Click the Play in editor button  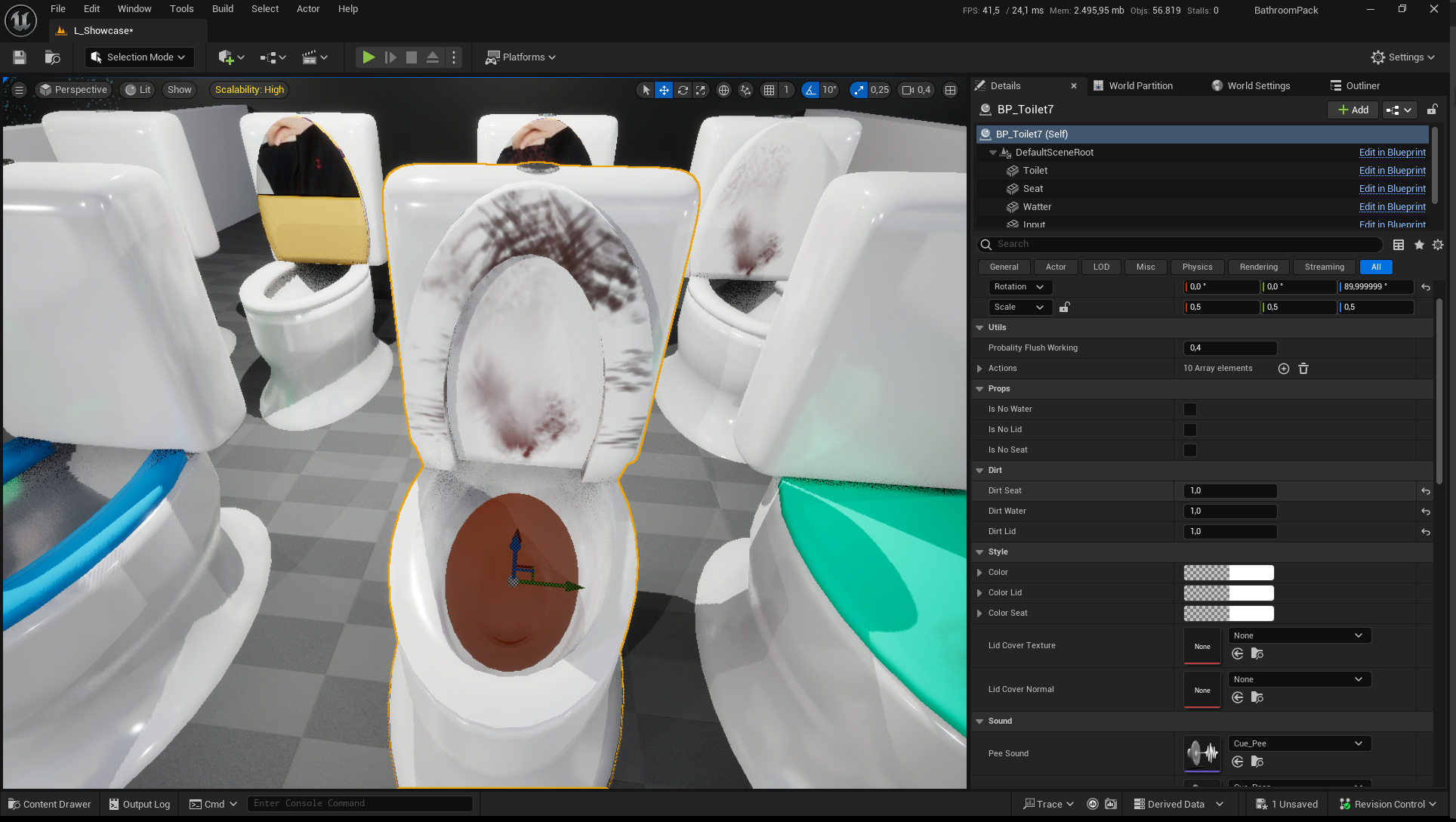pos(369,57)
